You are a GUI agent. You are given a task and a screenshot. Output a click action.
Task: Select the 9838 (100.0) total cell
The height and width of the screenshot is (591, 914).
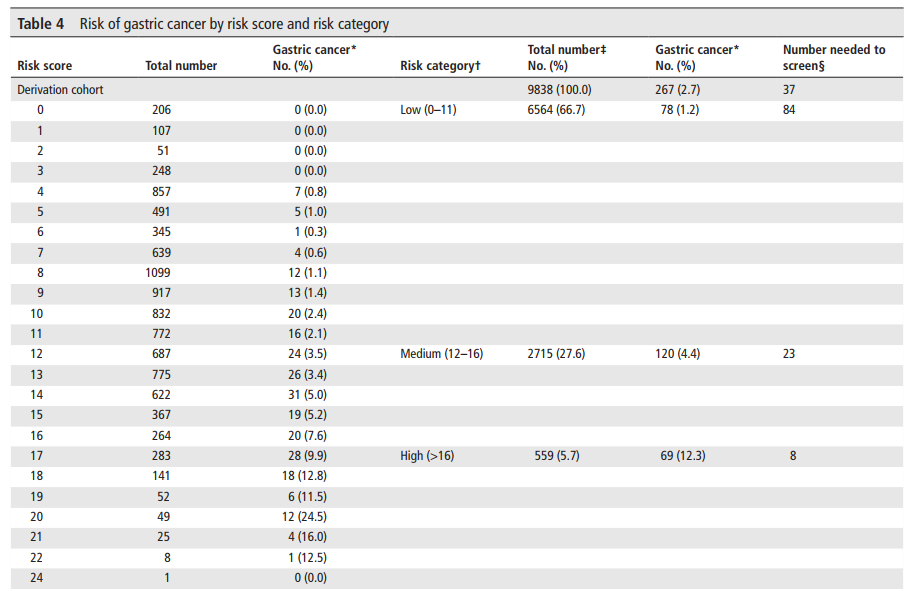[x=559, y=90]
